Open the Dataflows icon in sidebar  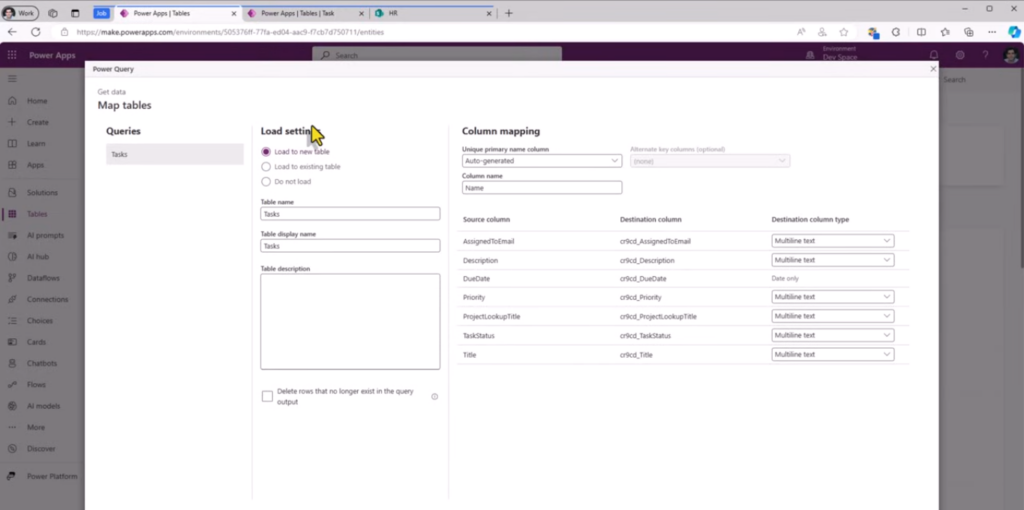pyautogui.click(x=12, y=278)
